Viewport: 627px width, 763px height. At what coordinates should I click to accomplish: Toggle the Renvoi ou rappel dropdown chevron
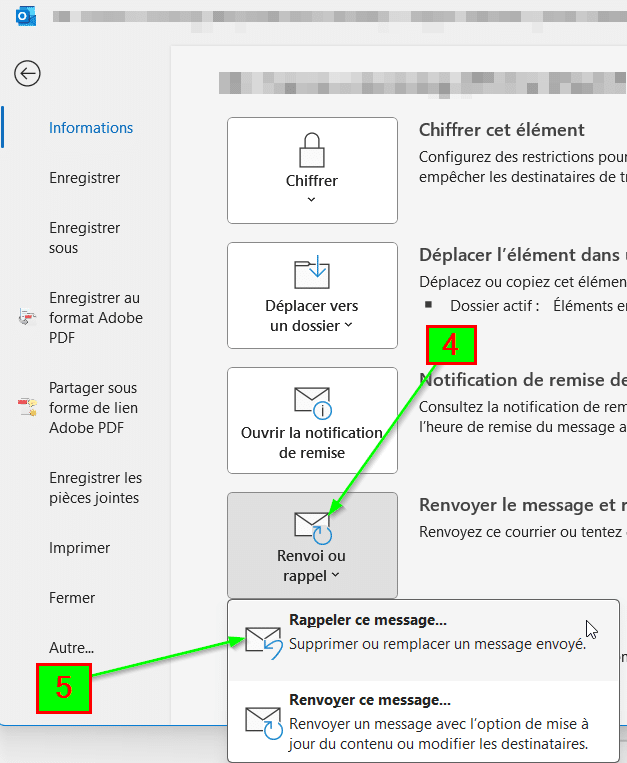point(336,575)
